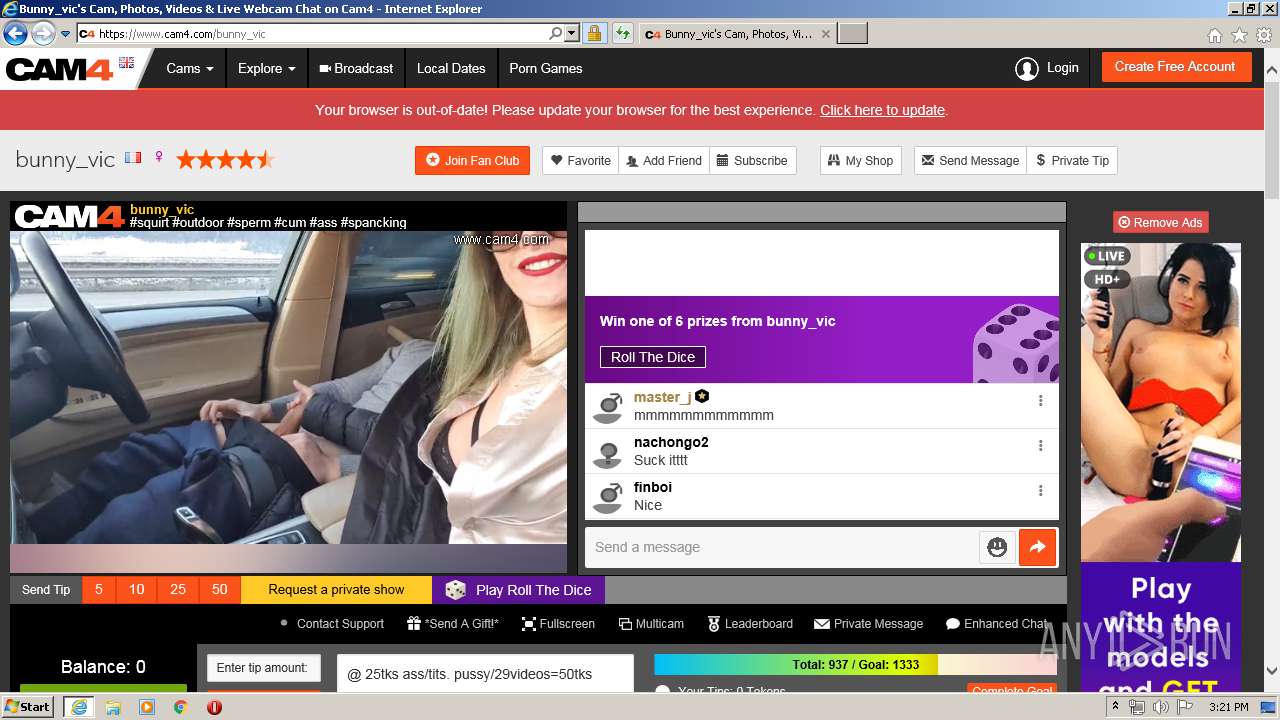Screen dimensions: 1280x720
Task: Click Add Friend button
Action: tap(664, 160)
